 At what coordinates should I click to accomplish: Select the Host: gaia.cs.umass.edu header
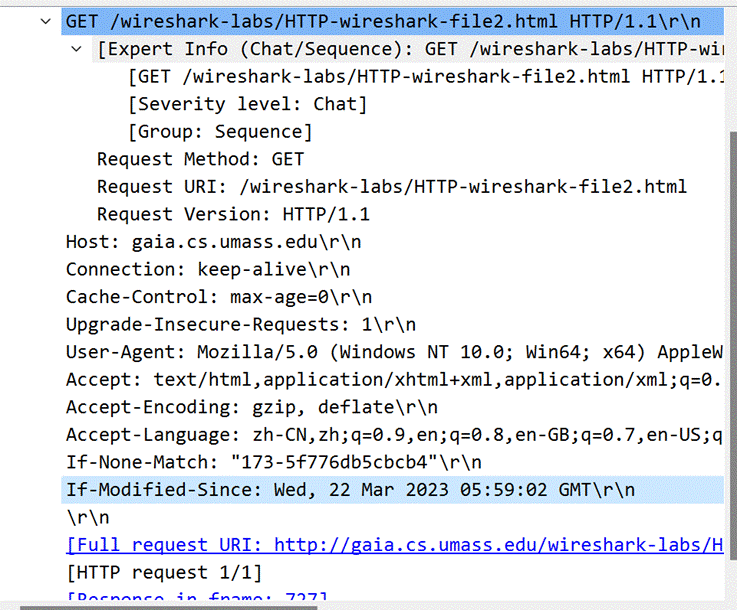click(x=213, y=242)
